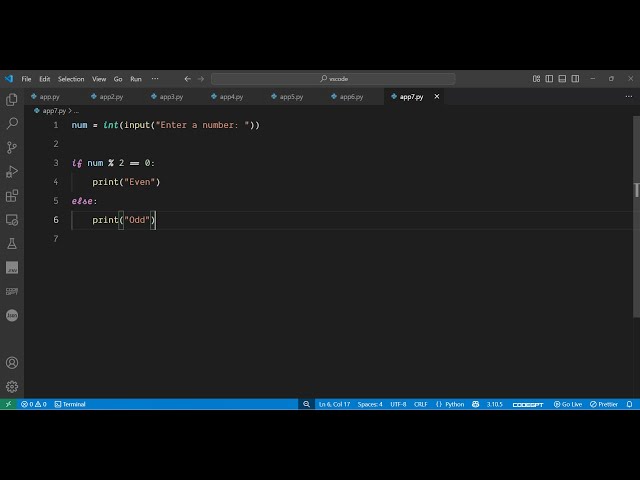Open the Testing flask view
Viewport: 640px width, 480px height.
12,244
